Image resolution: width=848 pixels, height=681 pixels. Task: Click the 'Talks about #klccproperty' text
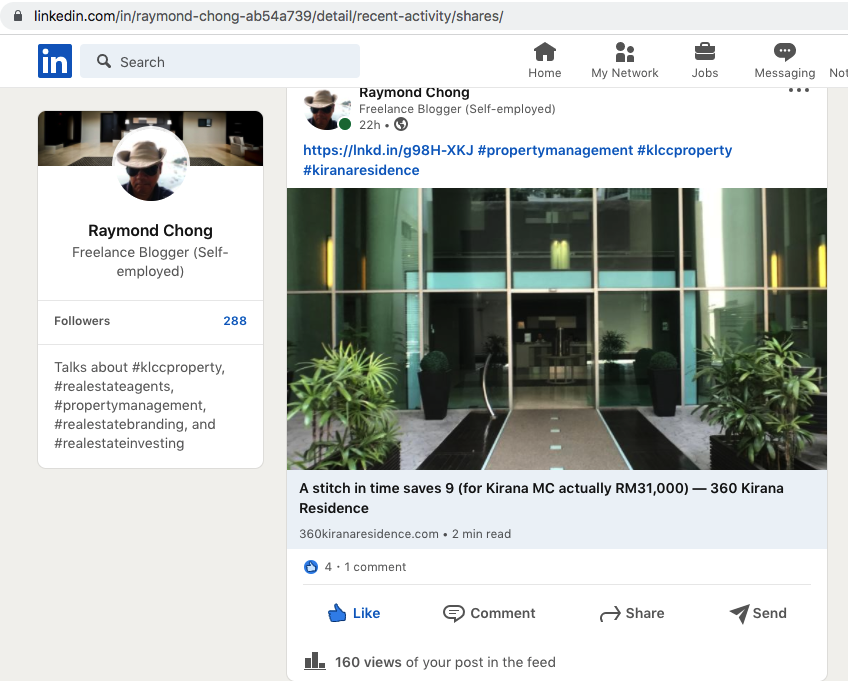(x=140, y=405)
